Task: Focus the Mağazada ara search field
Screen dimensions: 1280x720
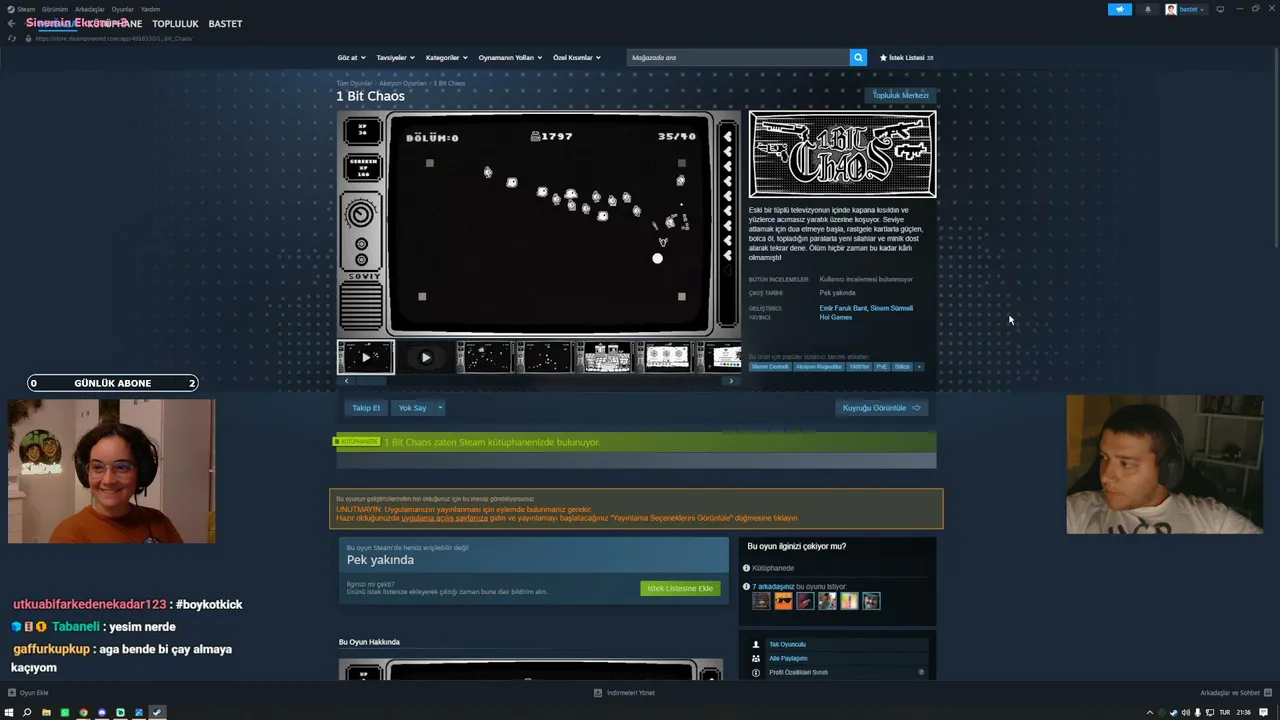Action: click(x=738, y=58)
